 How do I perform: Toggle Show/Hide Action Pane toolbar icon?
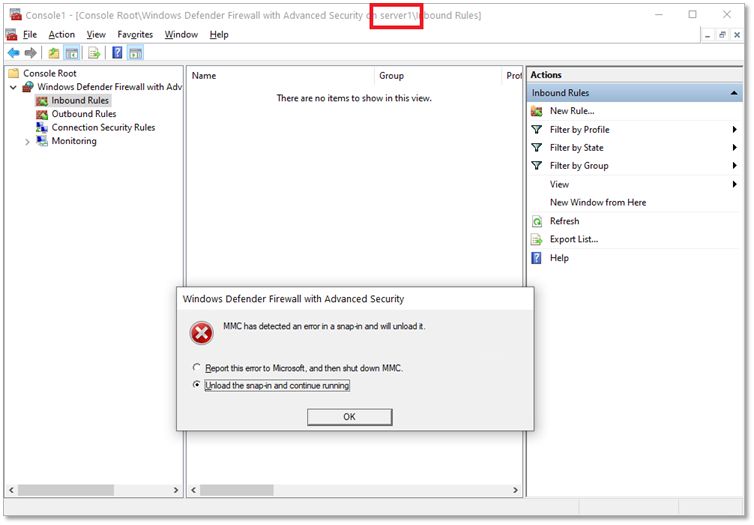pos(136,53)
